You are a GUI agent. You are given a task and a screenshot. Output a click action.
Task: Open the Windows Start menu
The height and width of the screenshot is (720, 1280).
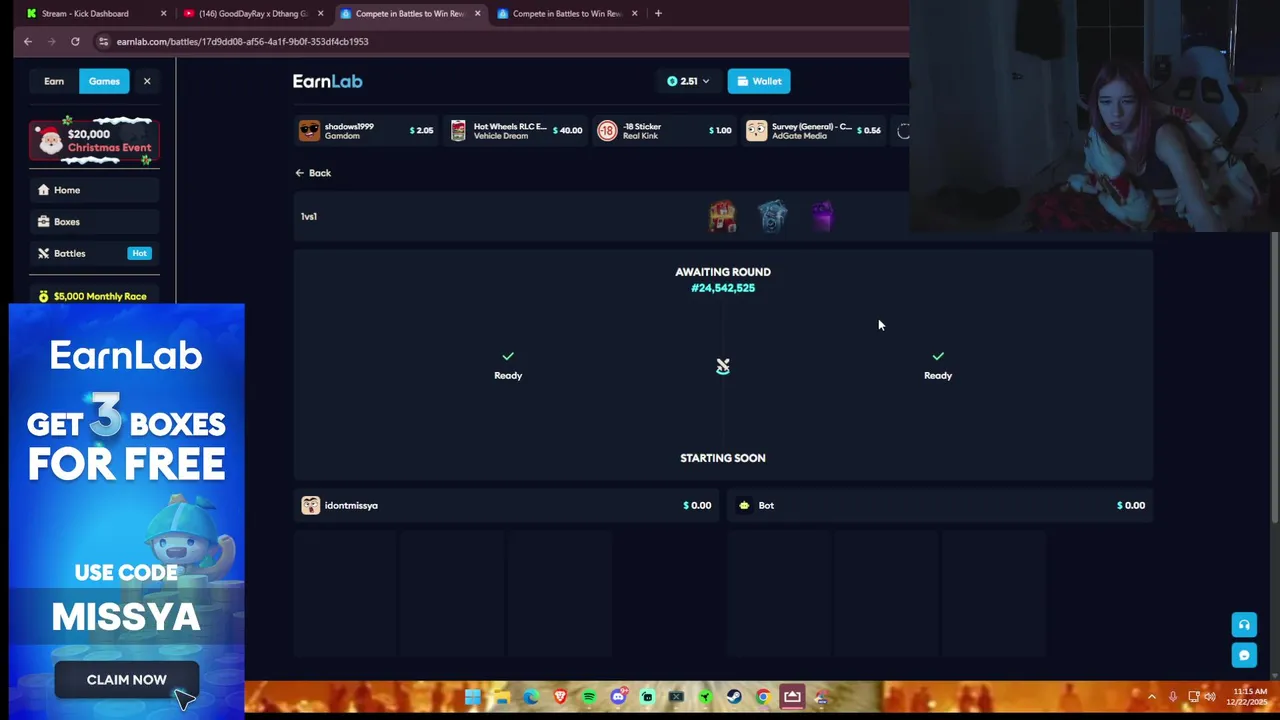(473, 697)
